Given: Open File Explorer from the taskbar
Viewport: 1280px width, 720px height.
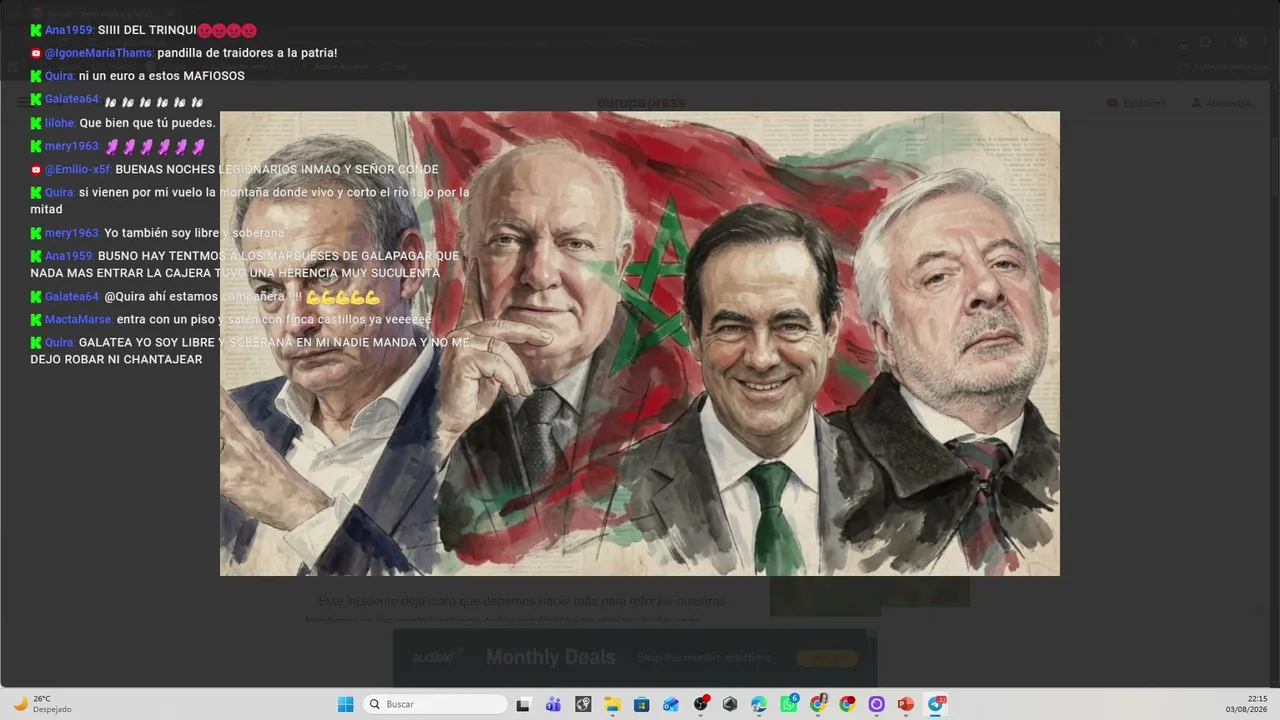Looking at the screenshot, I should 612,704.
